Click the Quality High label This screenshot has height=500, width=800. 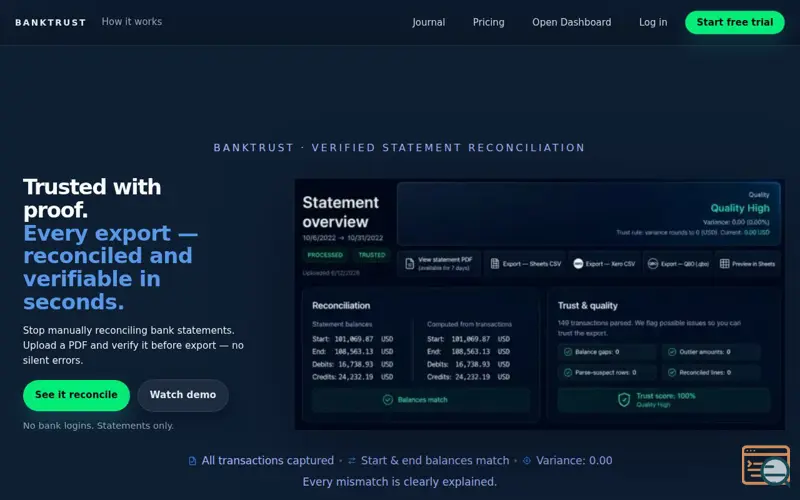point(740,208)
